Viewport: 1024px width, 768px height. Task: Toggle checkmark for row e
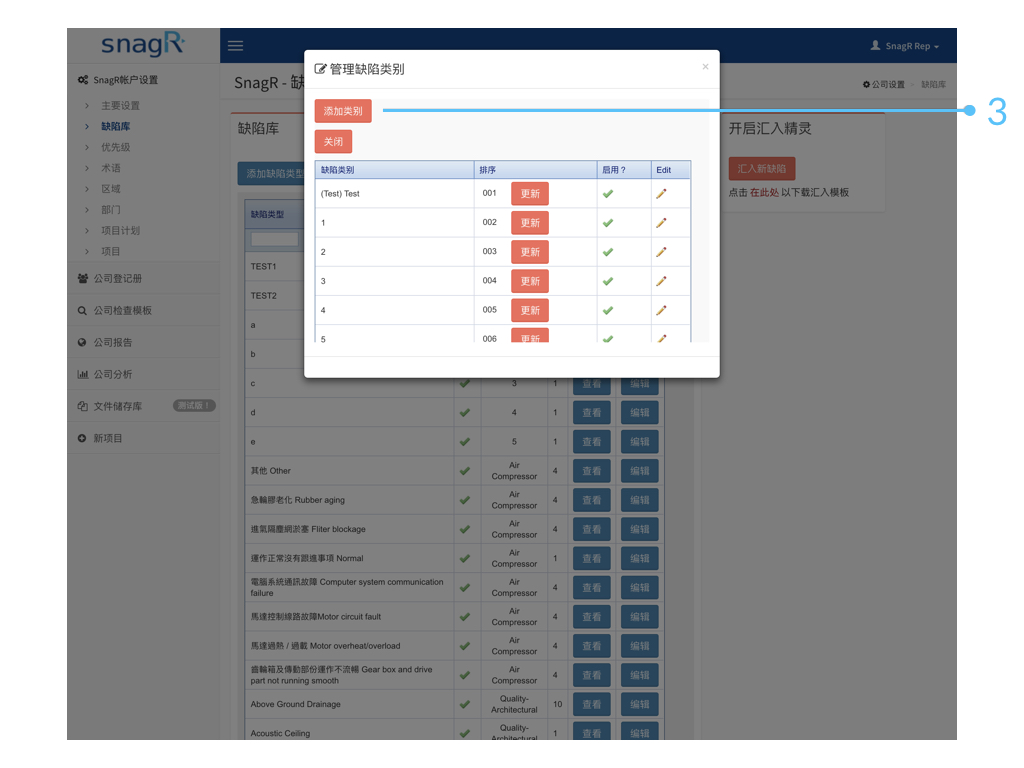(x=465, y=442)
